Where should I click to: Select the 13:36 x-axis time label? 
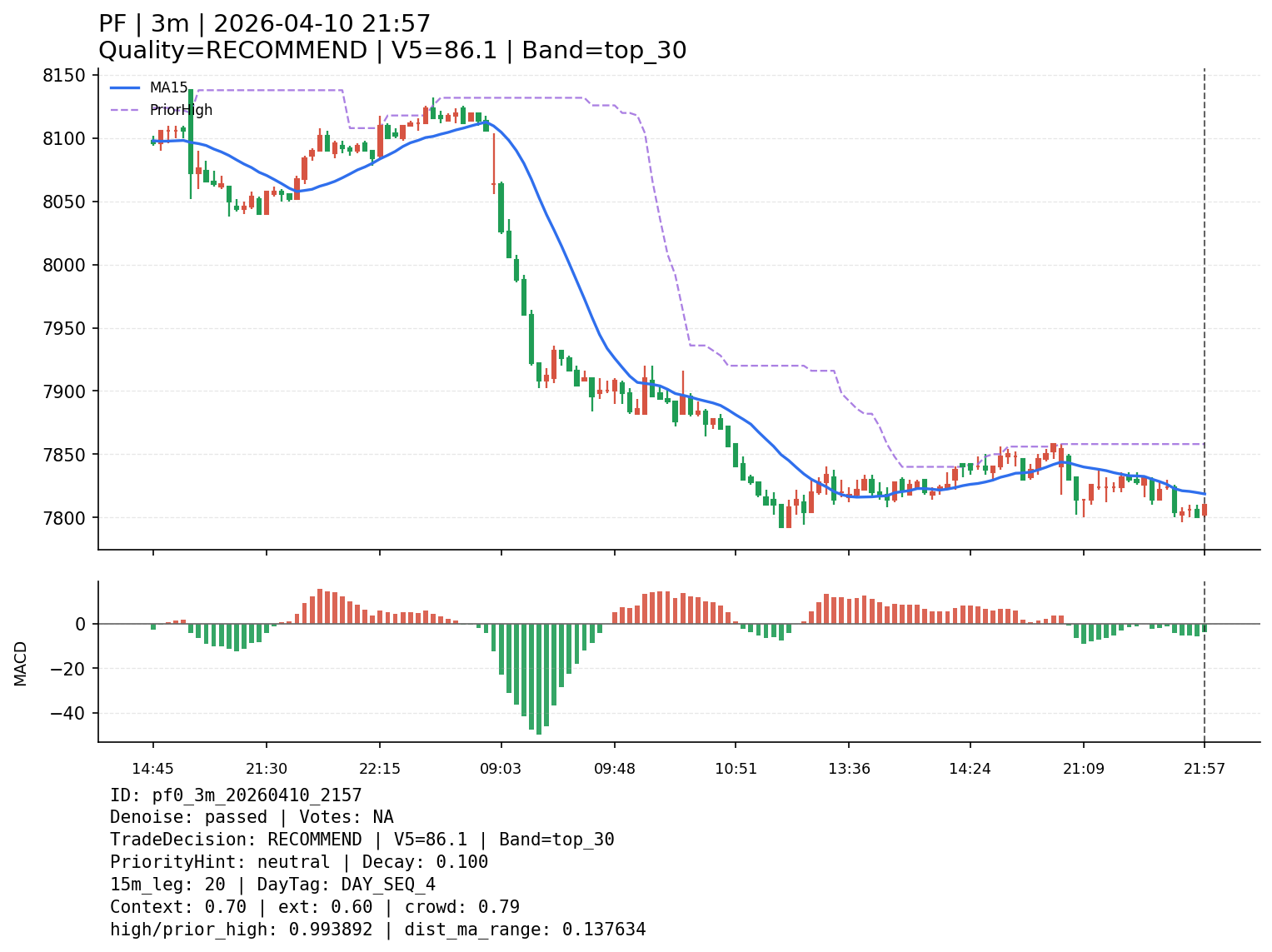(849, 769)
